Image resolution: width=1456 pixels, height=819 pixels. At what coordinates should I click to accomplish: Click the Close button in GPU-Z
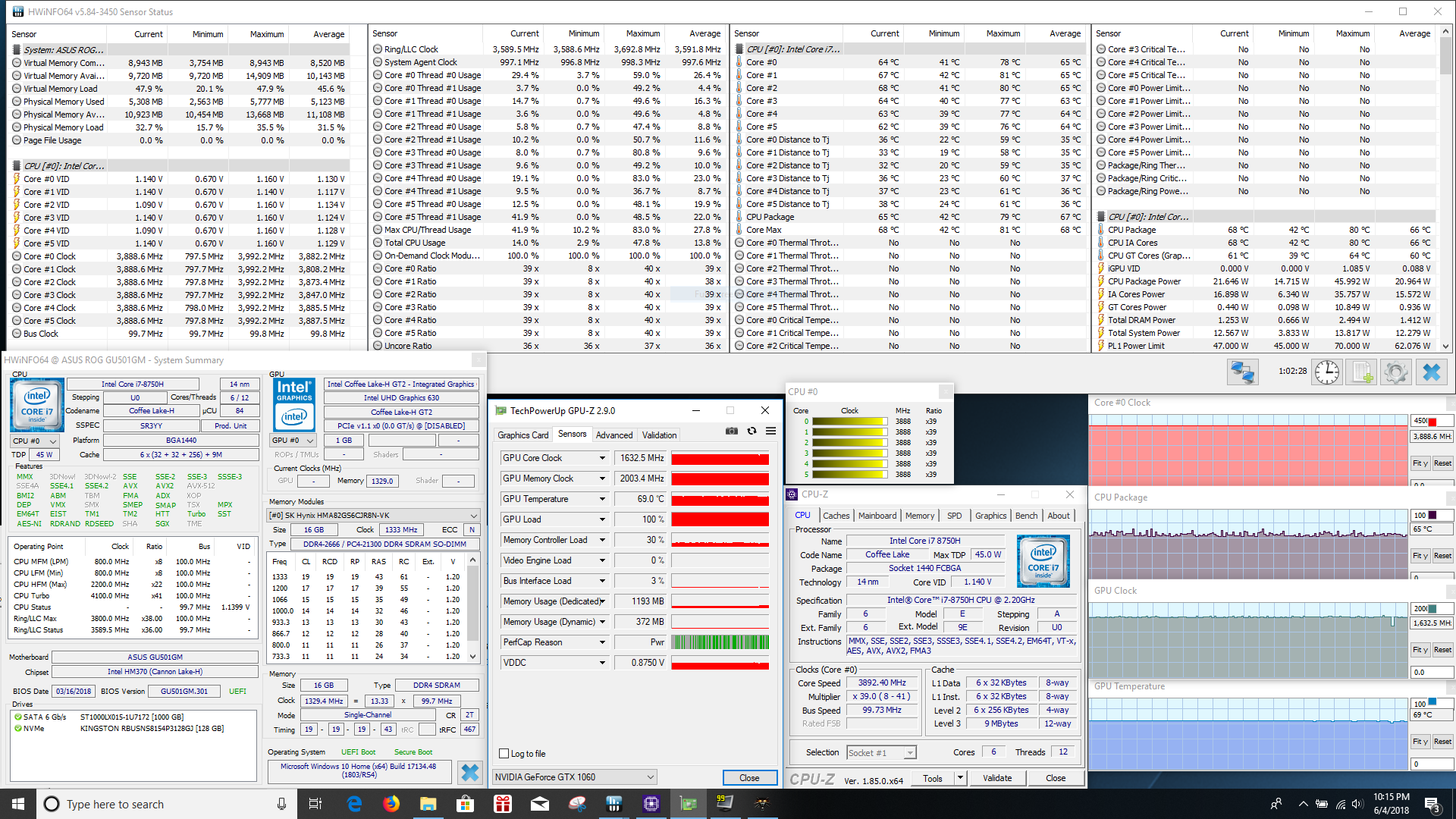coord(749,777)
